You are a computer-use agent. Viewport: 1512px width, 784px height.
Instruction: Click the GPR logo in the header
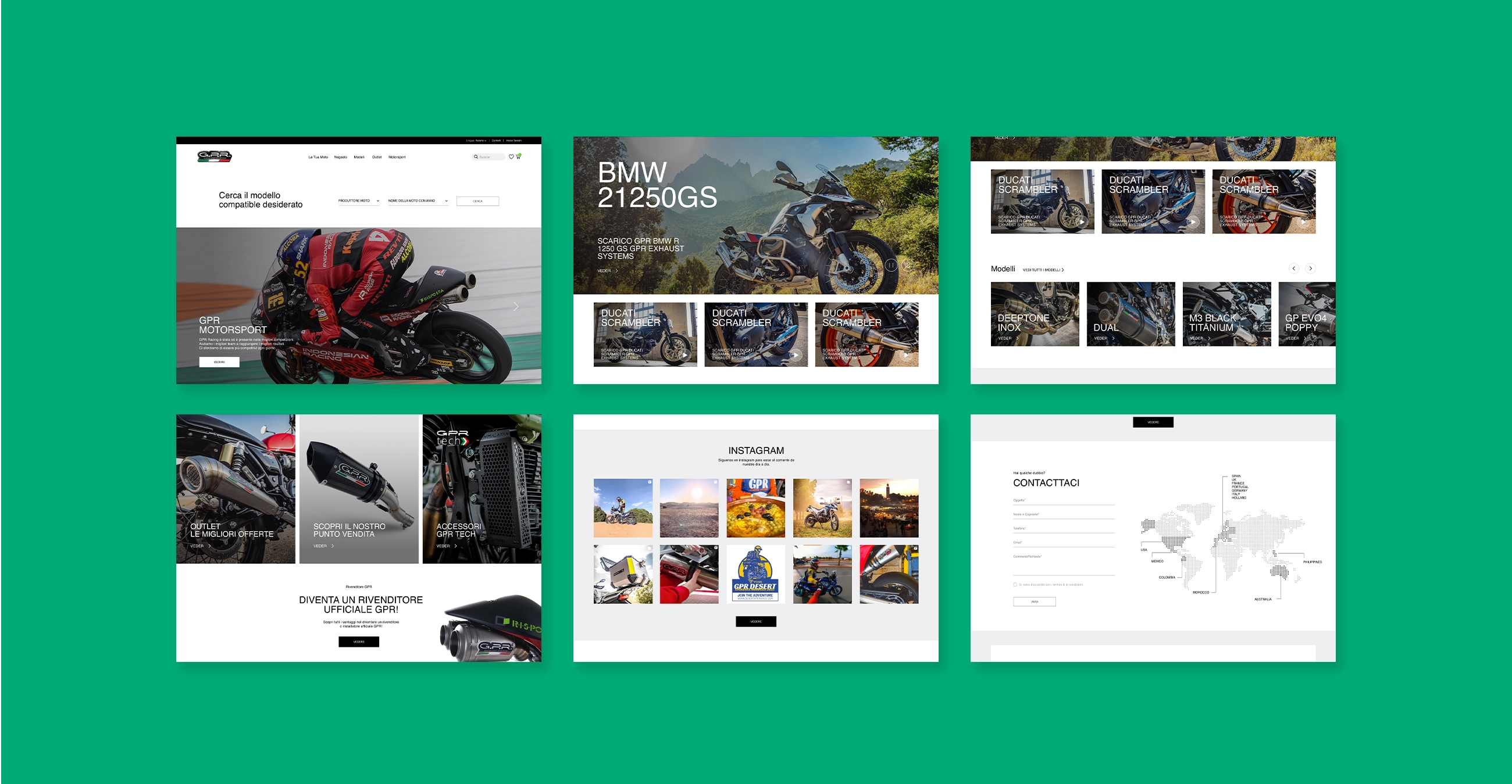tap(215, 156)
